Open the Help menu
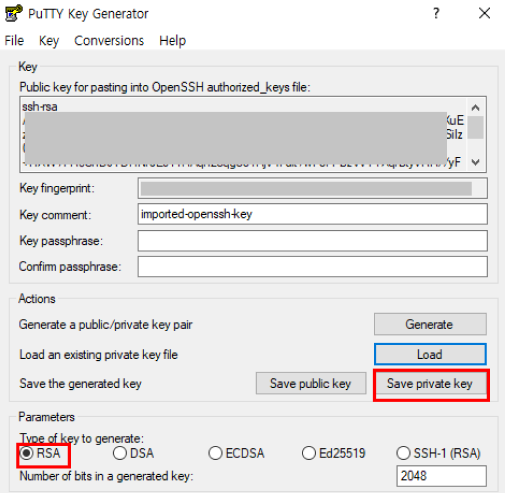 click(x=172, y=41)
